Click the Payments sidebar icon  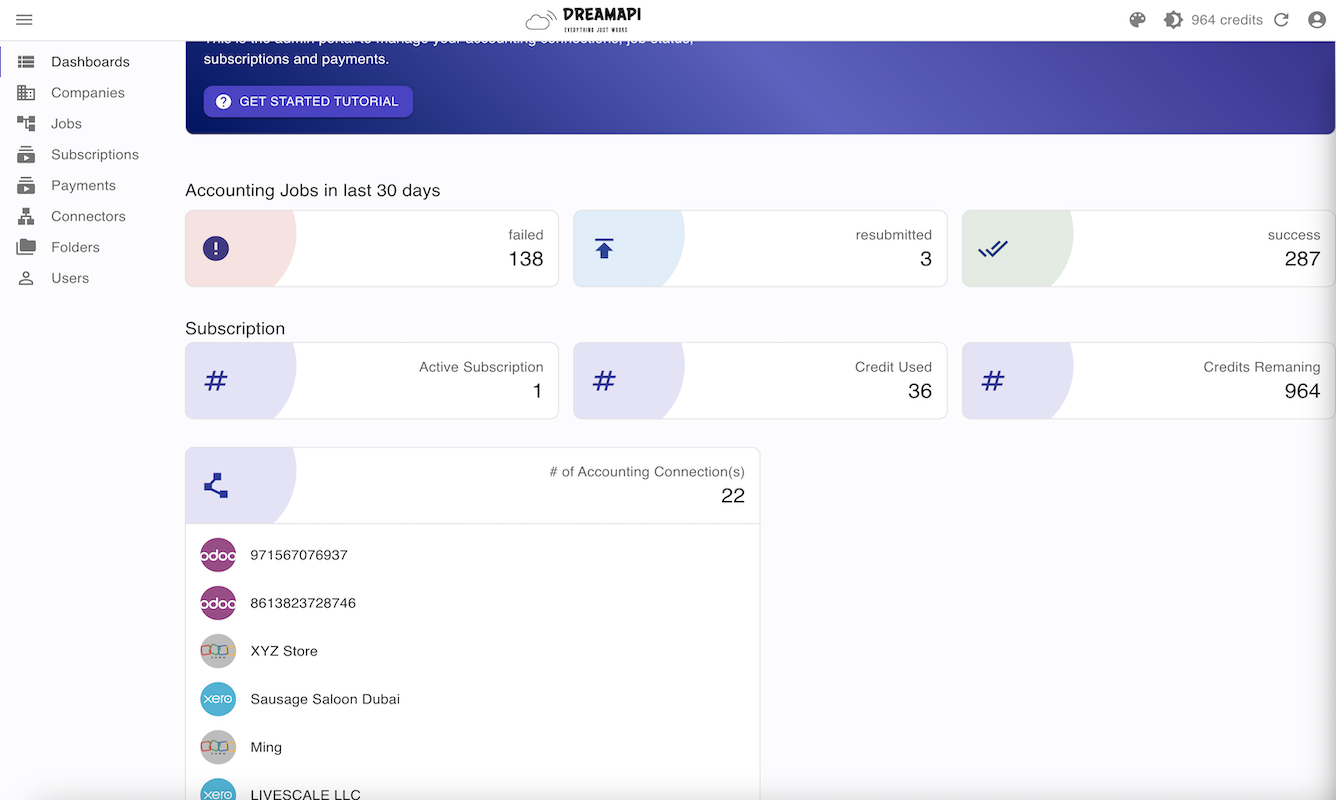click(x=26, y=186)
